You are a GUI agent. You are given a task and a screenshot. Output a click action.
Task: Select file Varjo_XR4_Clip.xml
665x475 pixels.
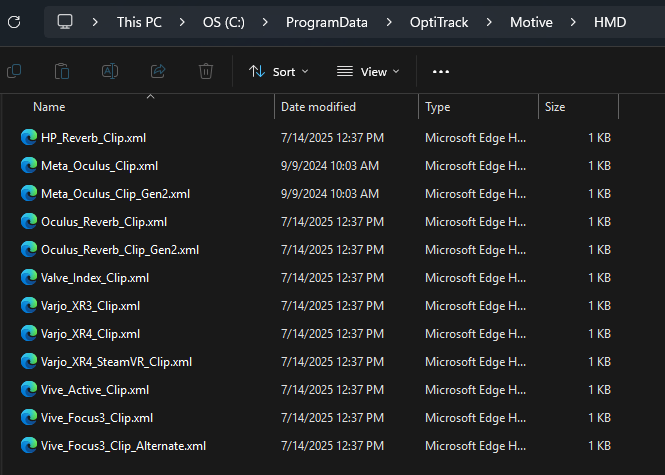point(90,334)
